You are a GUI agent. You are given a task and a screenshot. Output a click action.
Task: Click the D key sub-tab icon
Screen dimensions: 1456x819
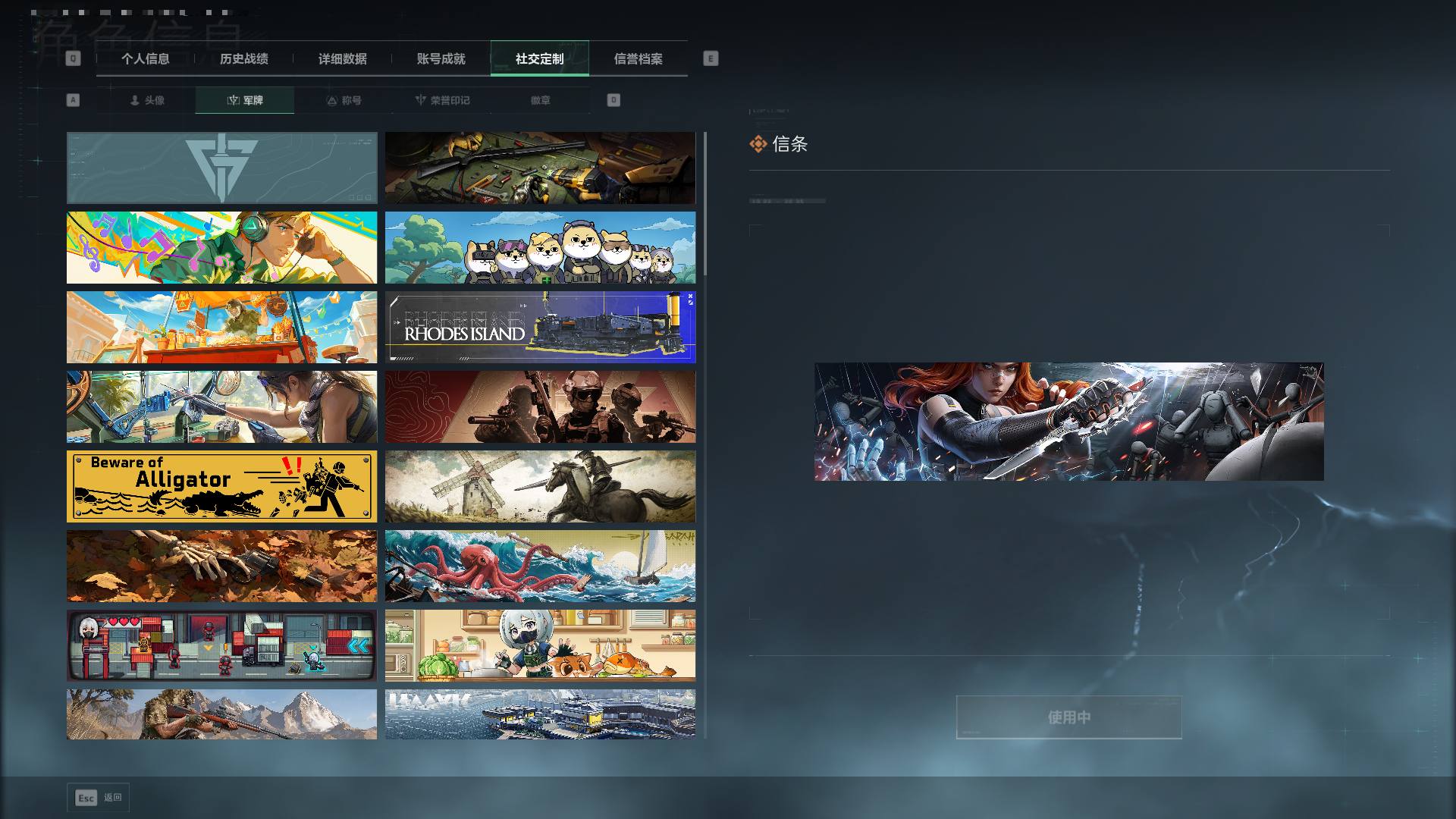click(x=613, y=100)
